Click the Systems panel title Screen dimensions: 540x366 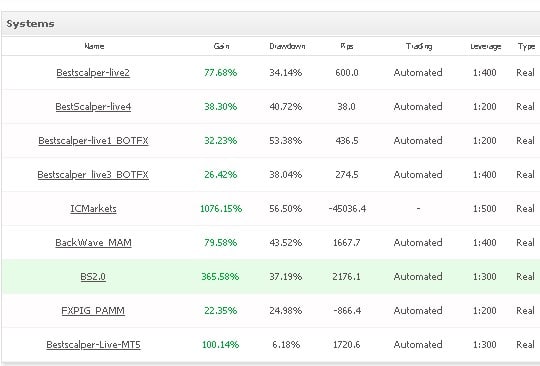click(x=30, y=24)
